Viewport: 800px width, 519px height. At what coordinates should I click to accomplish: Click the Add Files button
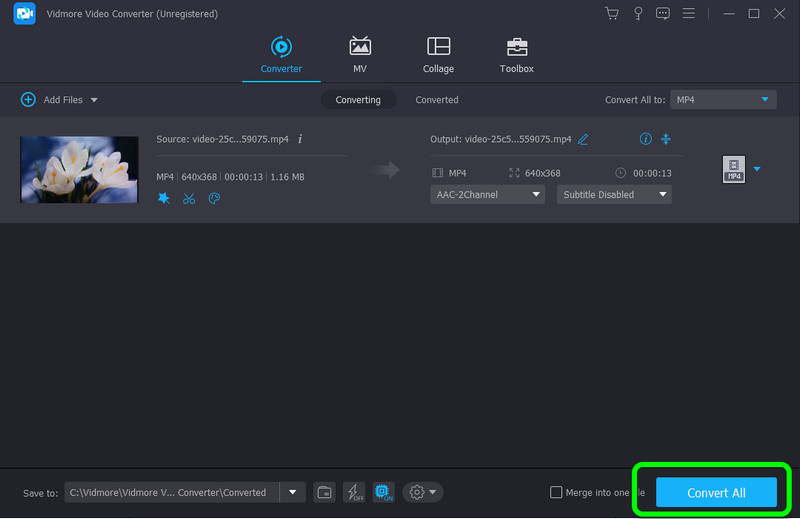tap(58, 100)
